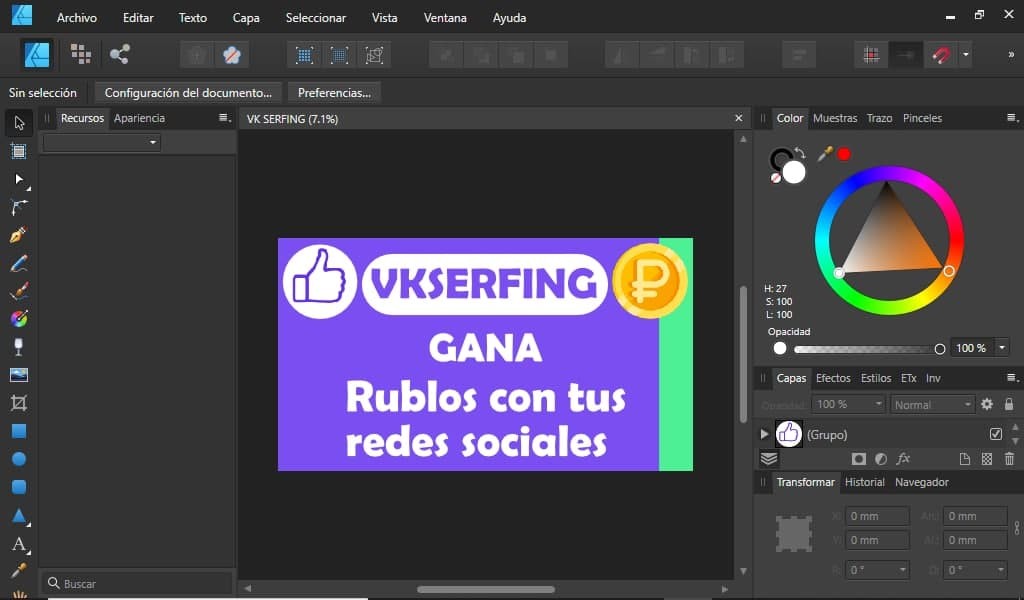
Task: Open the Capas panel options menu
Action: 1012,377
